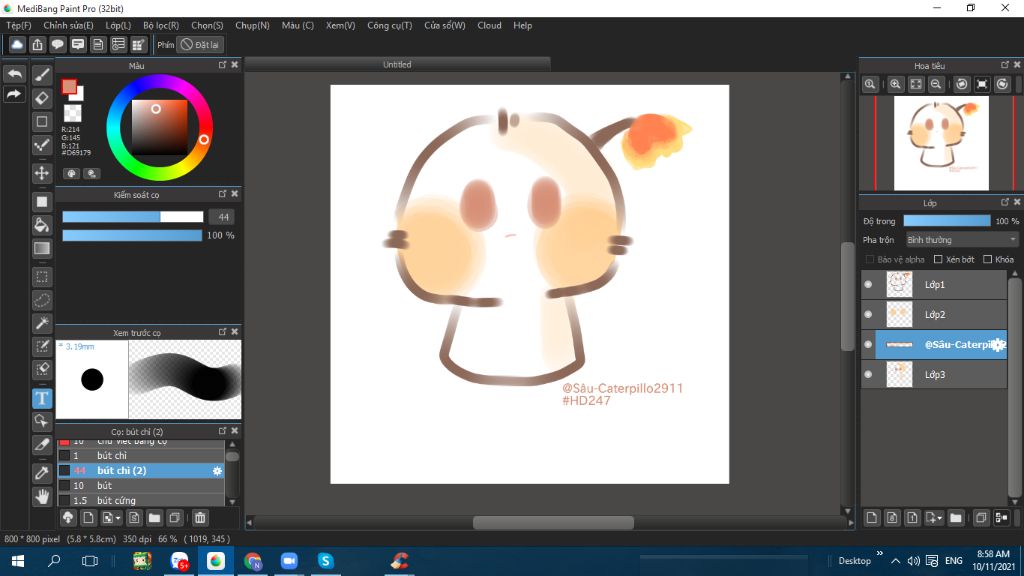This screenshot has height=576, width=1024.
Task: Toggle visibility of Lớp2 layer
Action: click(868, 315)
